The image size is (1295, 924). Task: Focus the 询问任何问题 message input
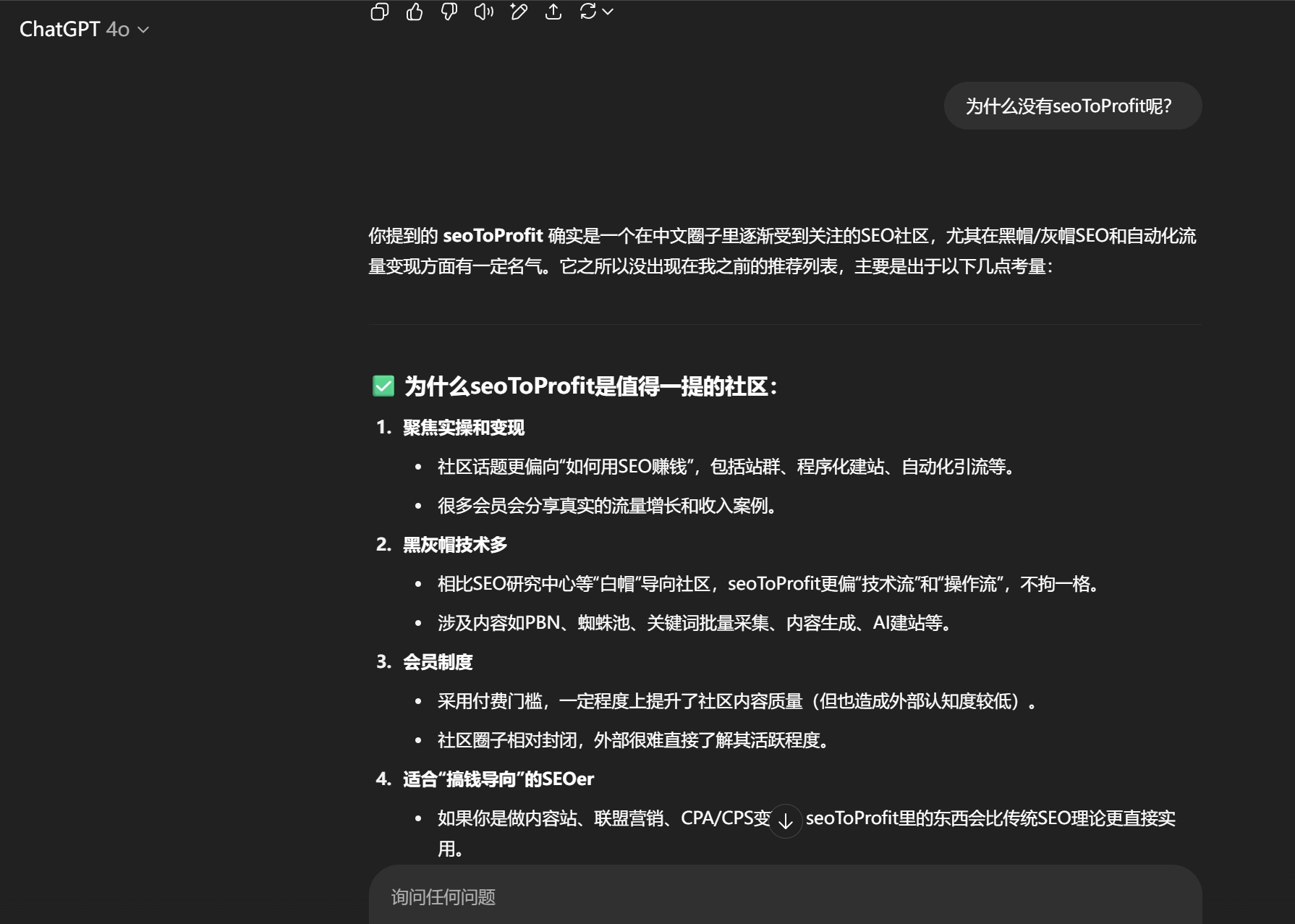coord(785,897)
